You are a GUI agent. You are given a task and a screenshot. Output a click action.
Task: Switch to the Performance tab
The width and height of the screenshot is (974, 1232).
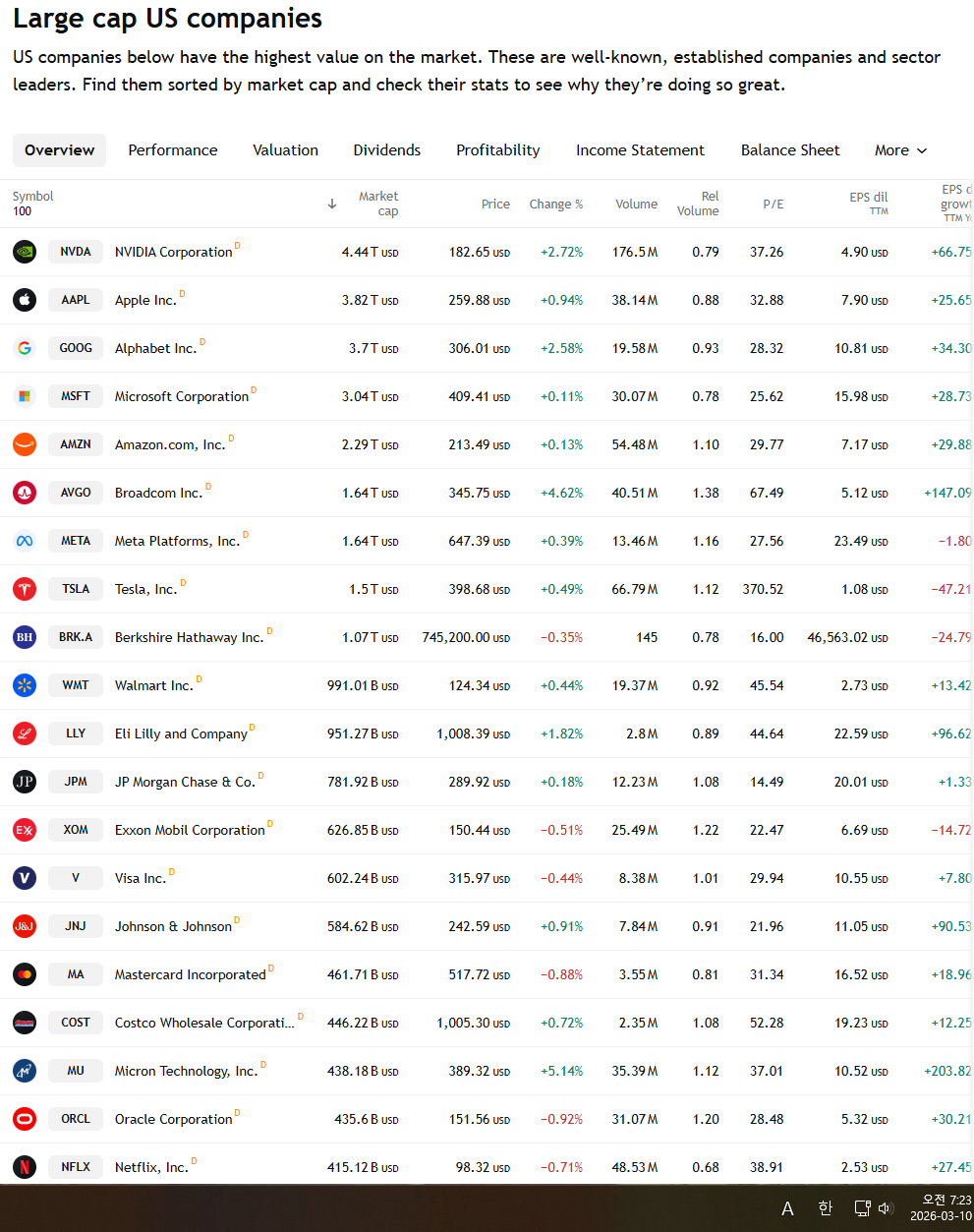coord(173,150)
